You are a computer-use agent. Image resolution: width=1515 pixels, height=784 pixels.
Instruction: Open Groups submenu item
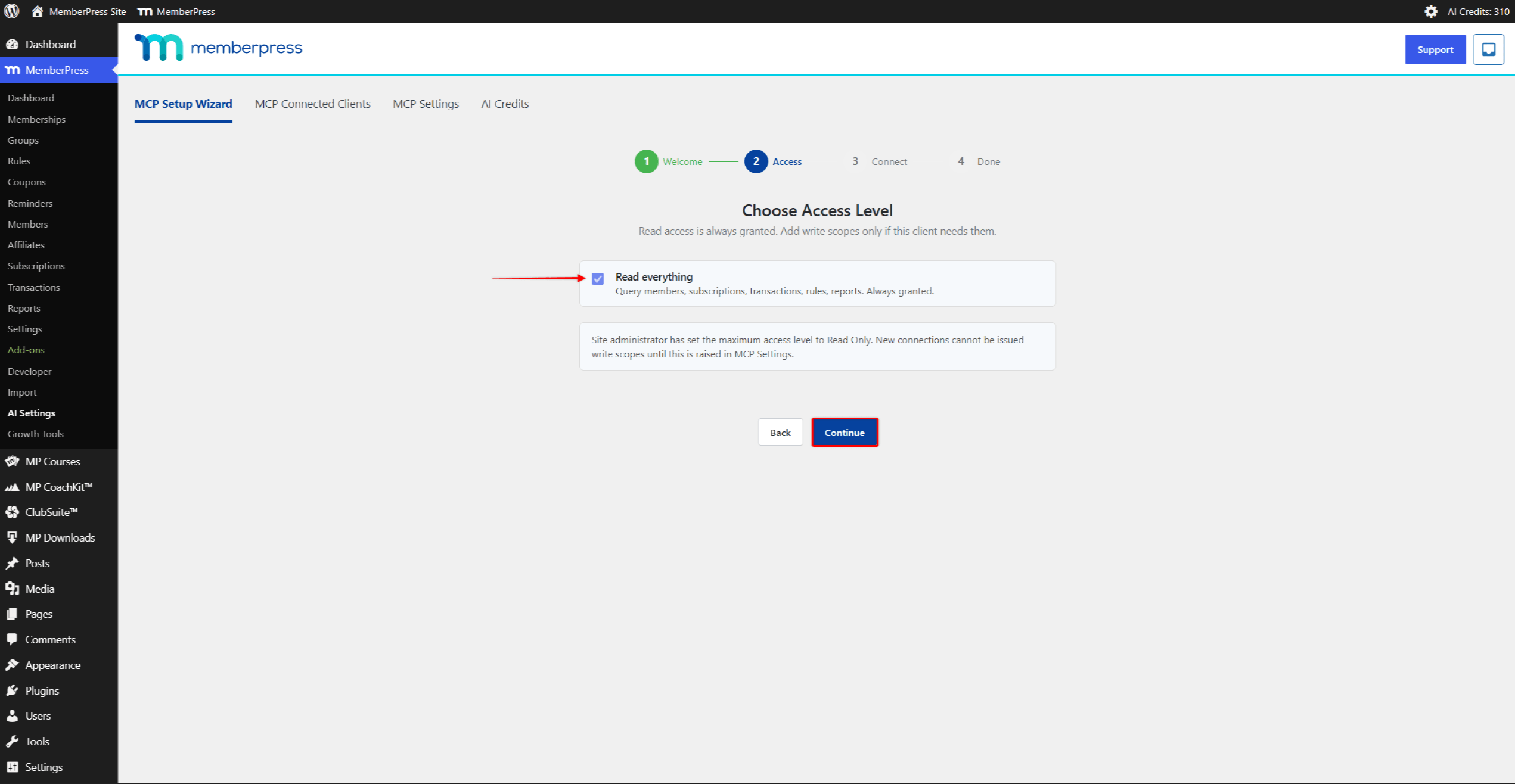[23, 140]
